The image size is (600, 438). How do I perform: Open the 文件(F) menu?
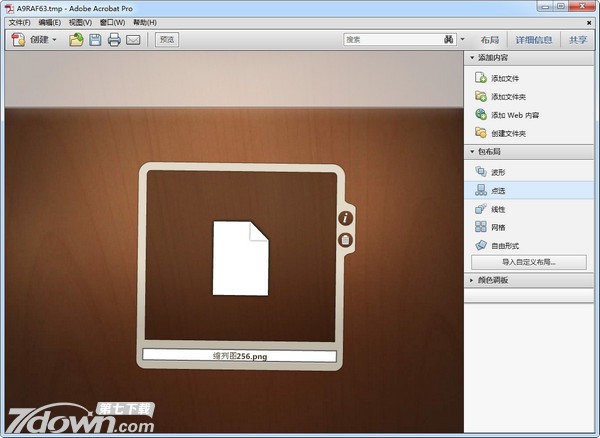coord(20,22)
